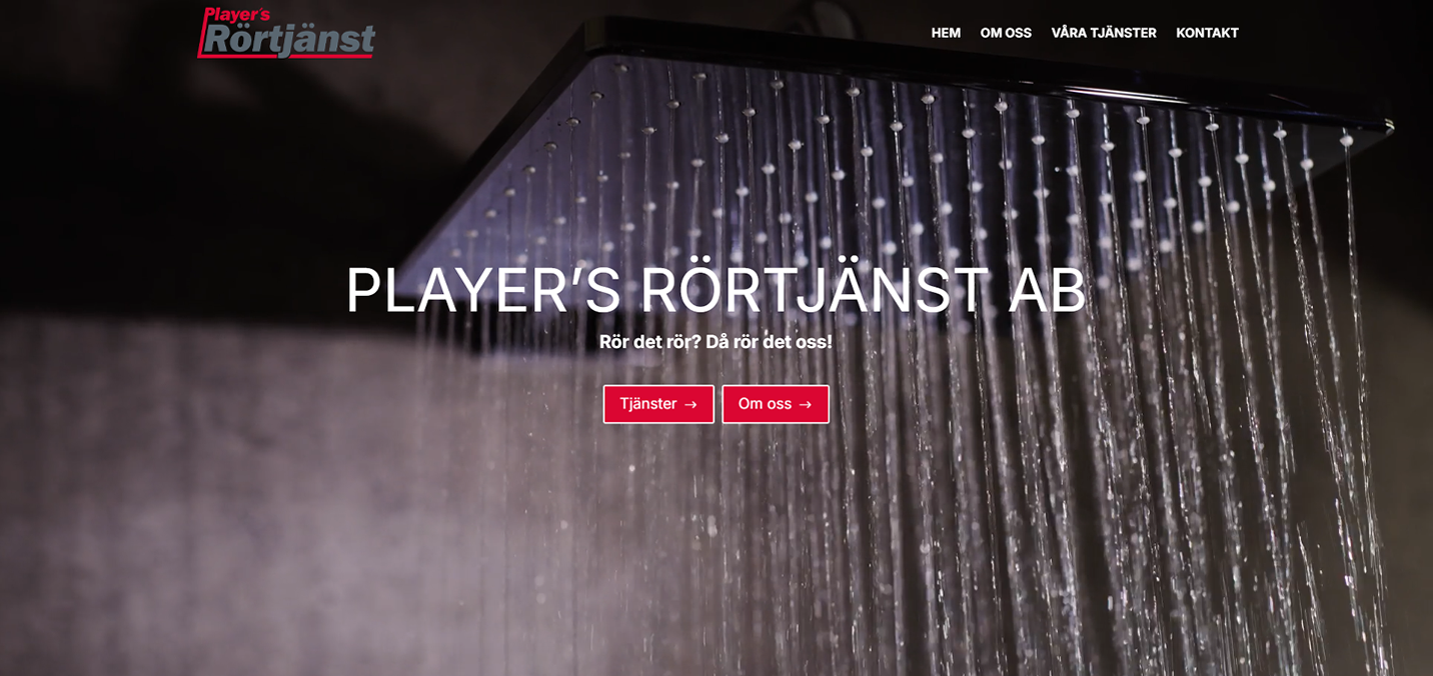Click the PLAYER'S RÖRTJÄNST AB heading
1433x676 pixels.
tap(716, 291)
